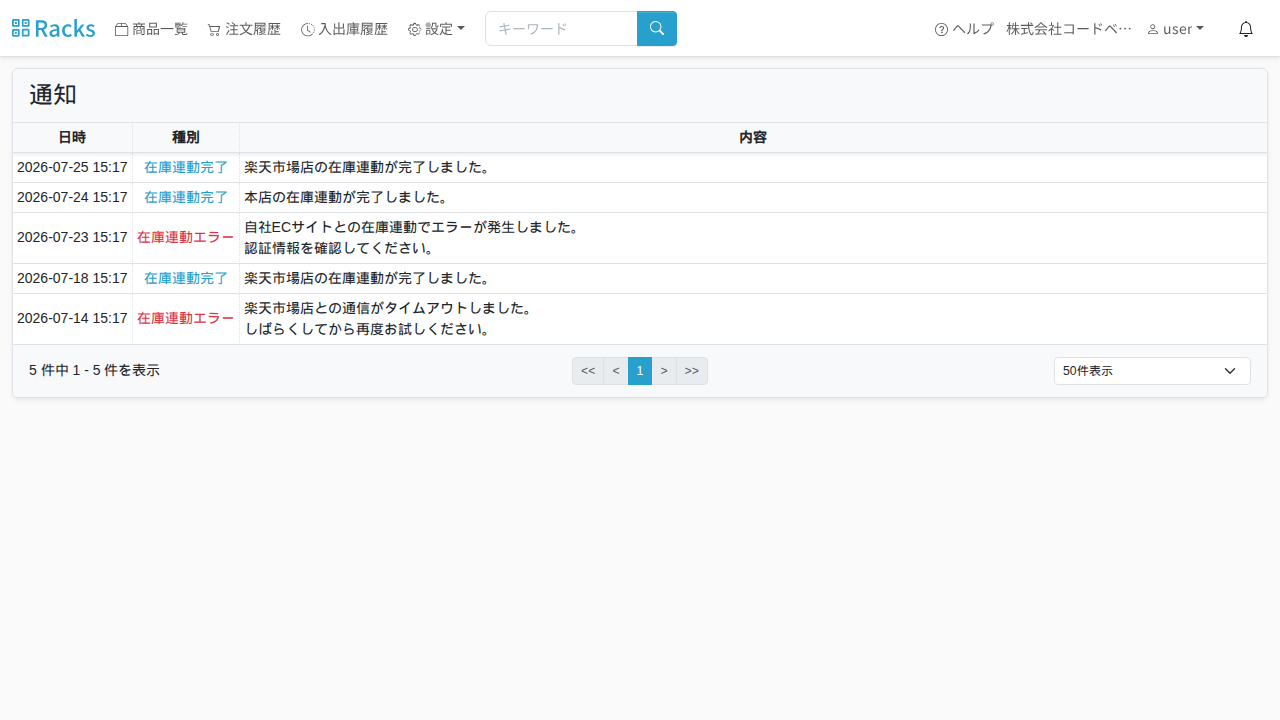This screenshot has width=1280, height=720.
Task: Click message 自社ECサイトとの在庫連動でエラーが発生しました。
Action: (412, 227)
